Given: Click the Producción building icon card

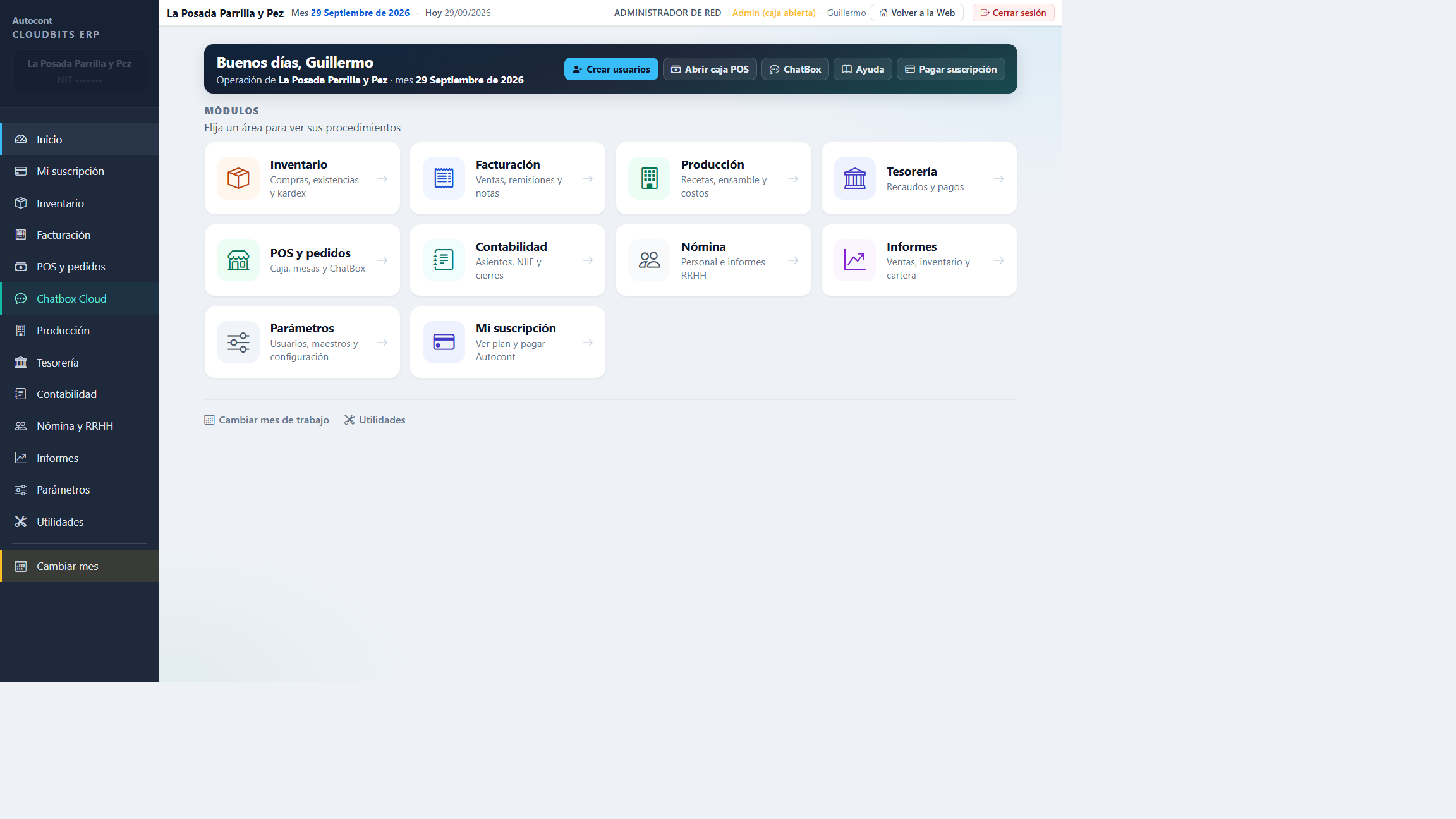Looking at the screenshot, I should 649,178.
